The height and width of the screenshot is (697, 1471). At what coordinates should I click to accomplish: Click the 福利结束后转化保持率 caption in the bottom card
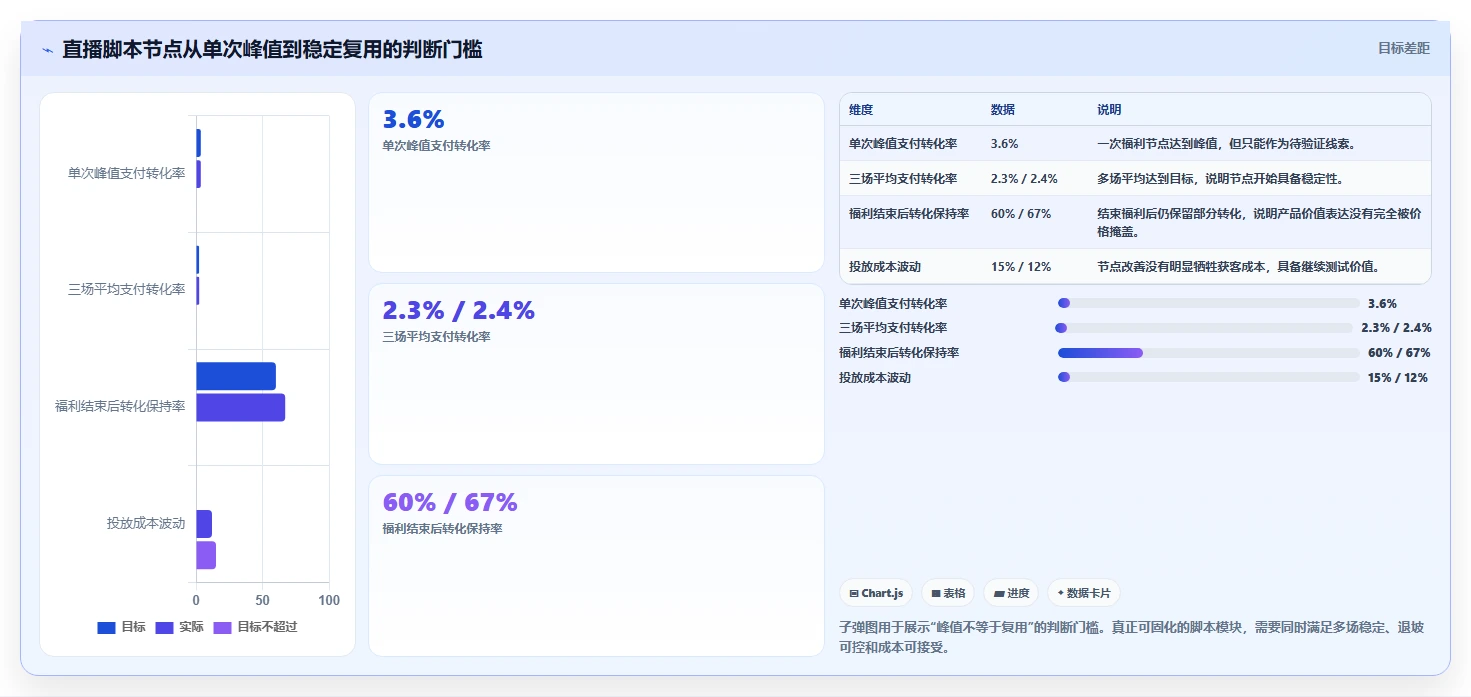(x=442, y=529)
